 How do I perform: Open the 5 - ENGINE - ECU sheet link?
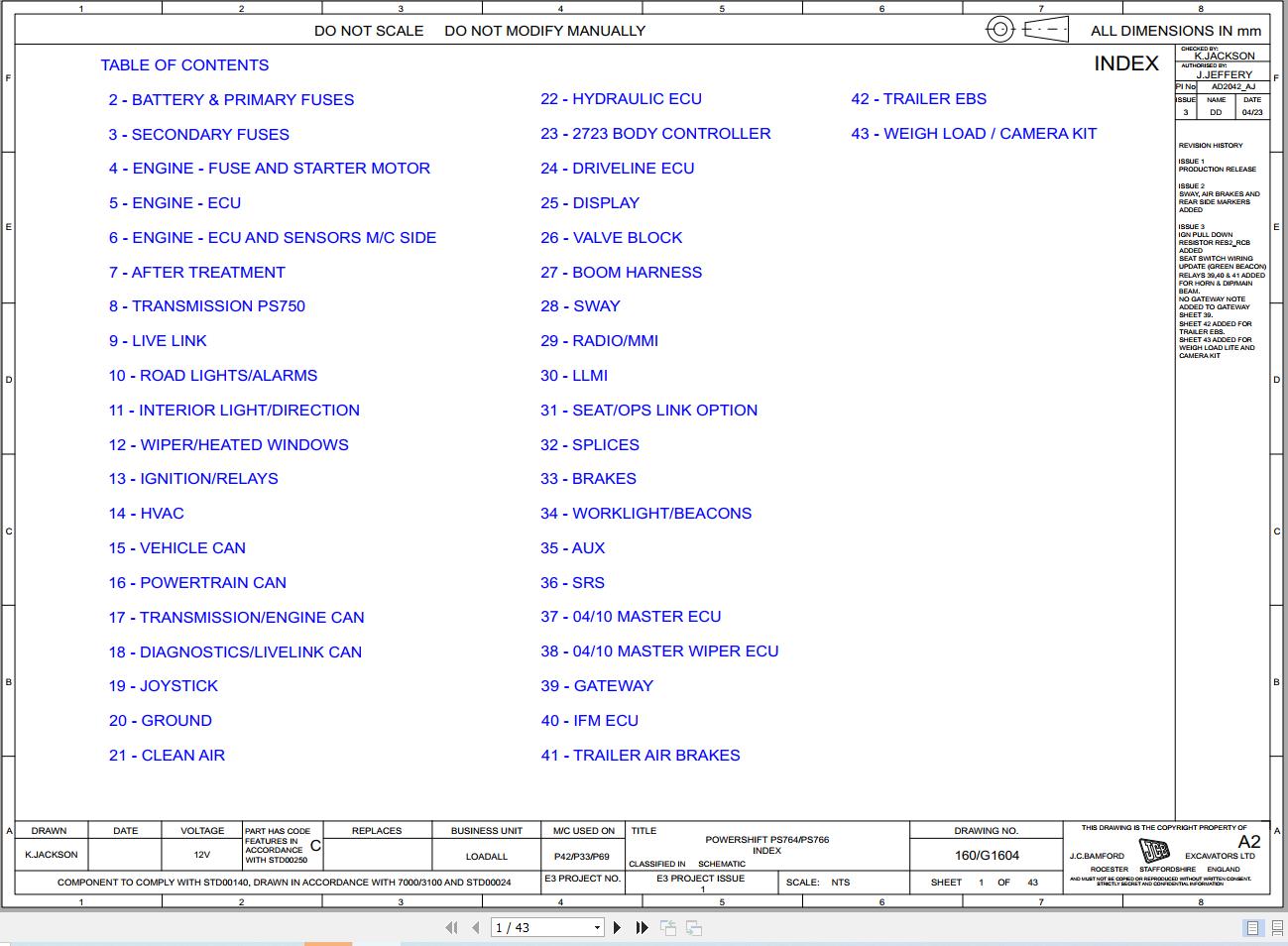[175, 202]
